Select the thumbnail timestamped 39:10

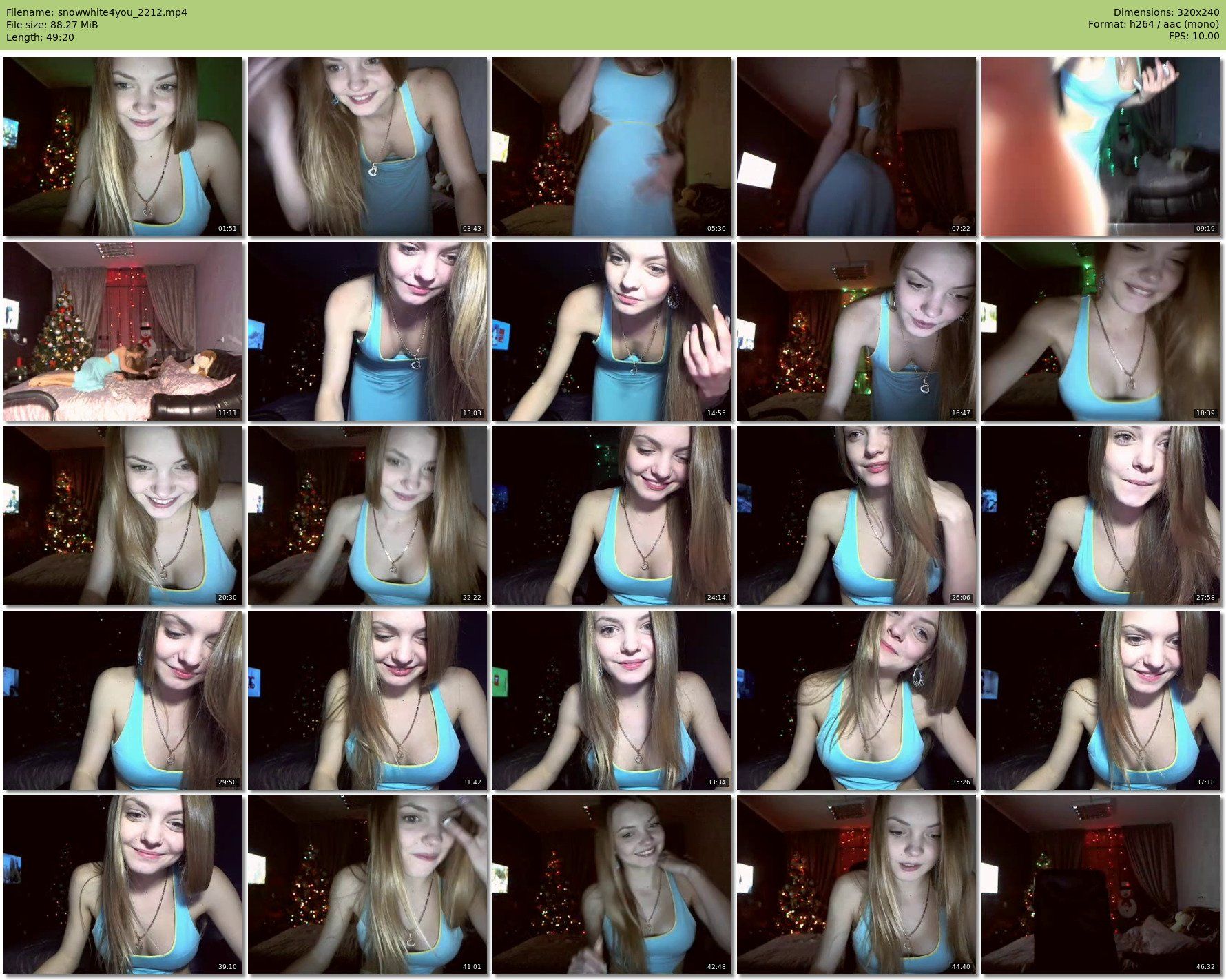123,885
